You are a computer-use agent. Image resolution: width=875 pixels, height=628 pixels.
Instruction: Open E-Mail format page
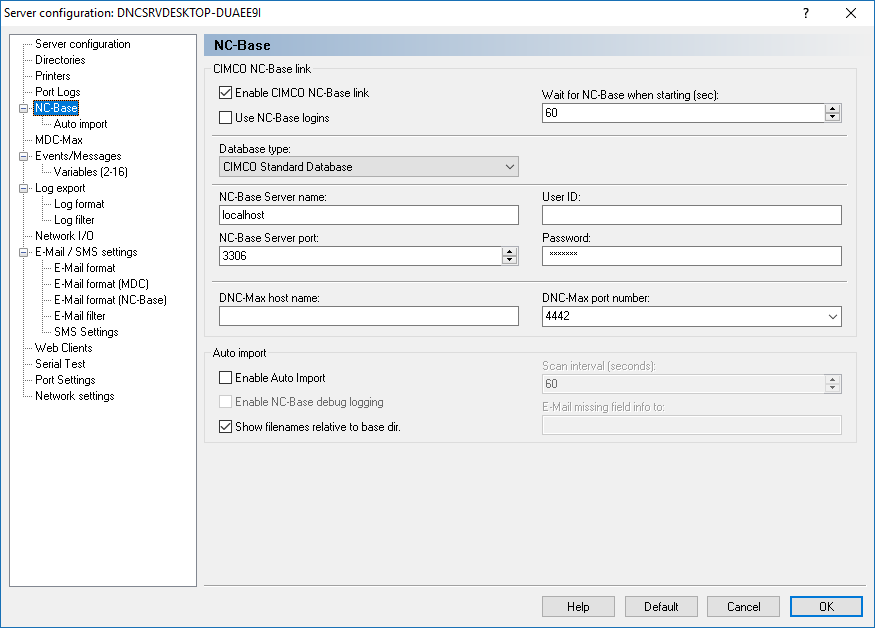tap(85, 268)
